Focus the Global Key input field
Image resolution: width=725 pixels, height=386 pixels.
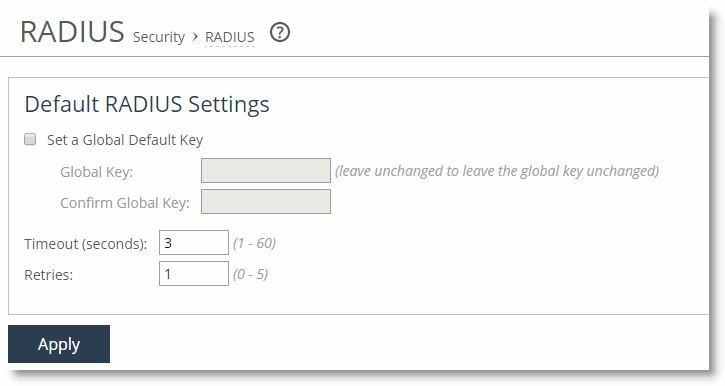click(266, 171)
